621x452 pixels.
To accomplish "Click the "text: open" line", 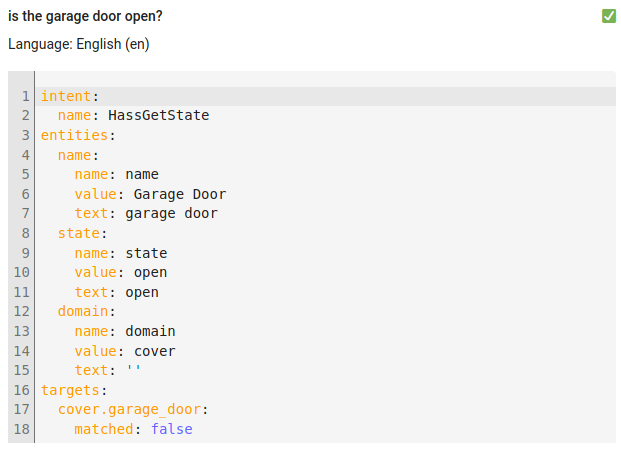I will pyautogui.click(x=116, y=292).
